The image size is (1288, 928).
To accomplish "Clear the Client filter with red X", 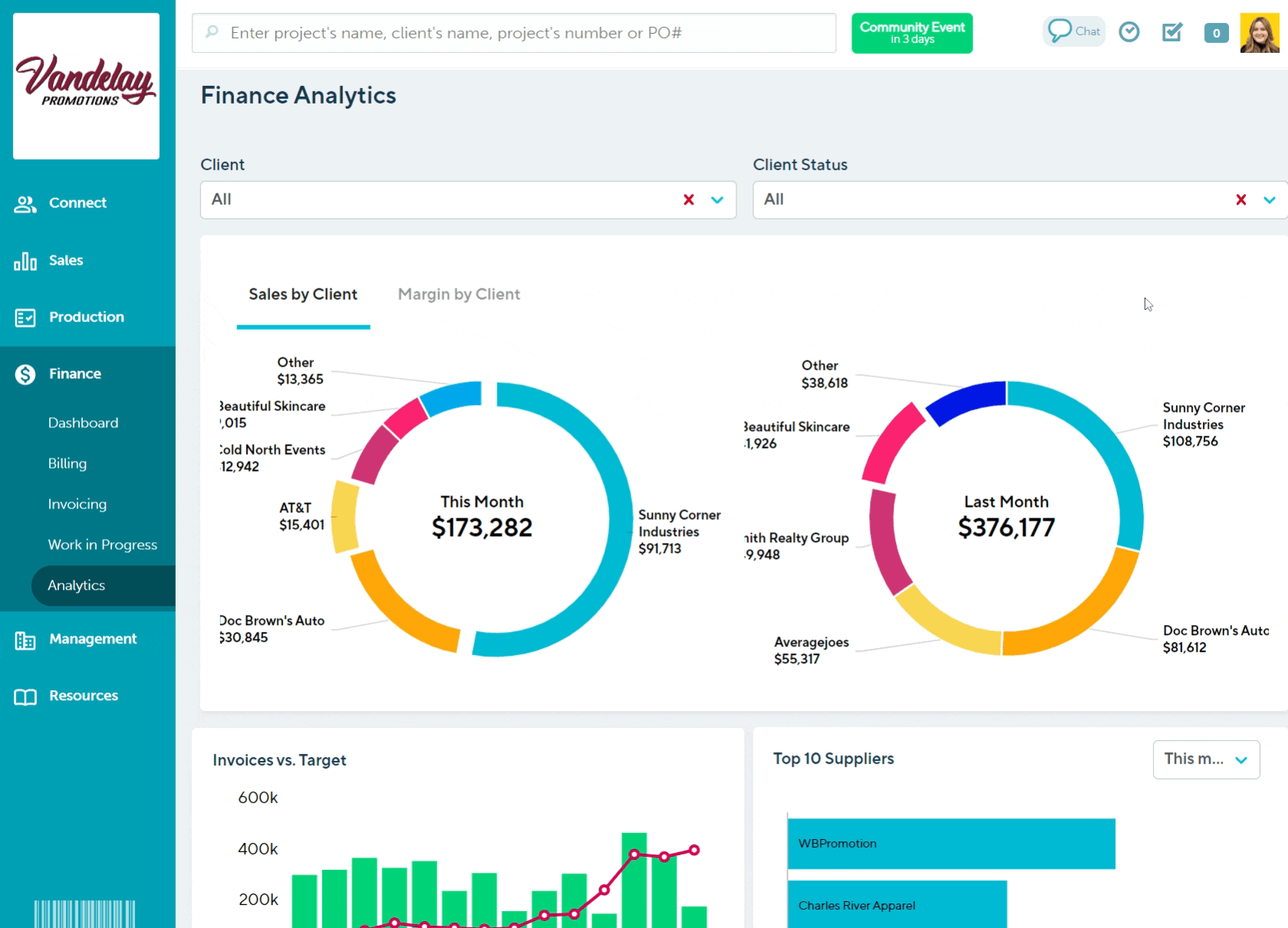I will [x=688, y=200].
